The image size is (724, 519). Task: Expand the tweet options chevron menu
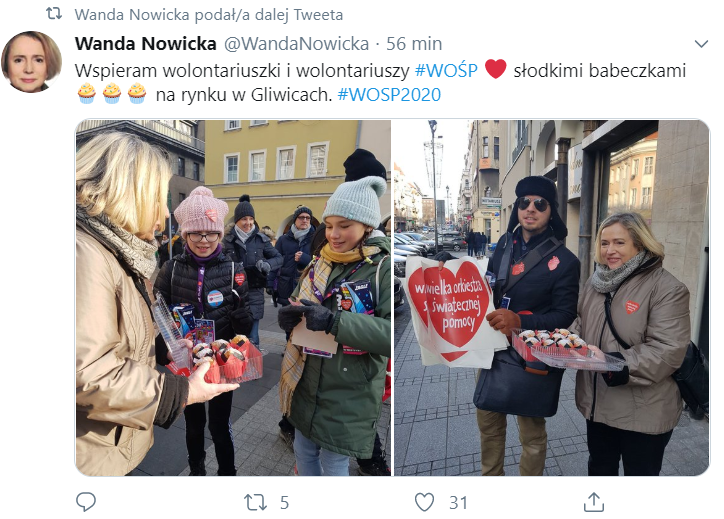click(x=701, y=44)
